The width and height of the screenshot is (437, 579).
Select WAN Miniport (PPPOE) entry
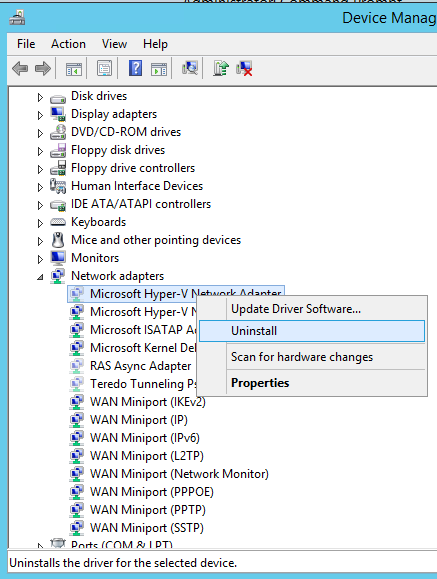(x=152, y=492)
